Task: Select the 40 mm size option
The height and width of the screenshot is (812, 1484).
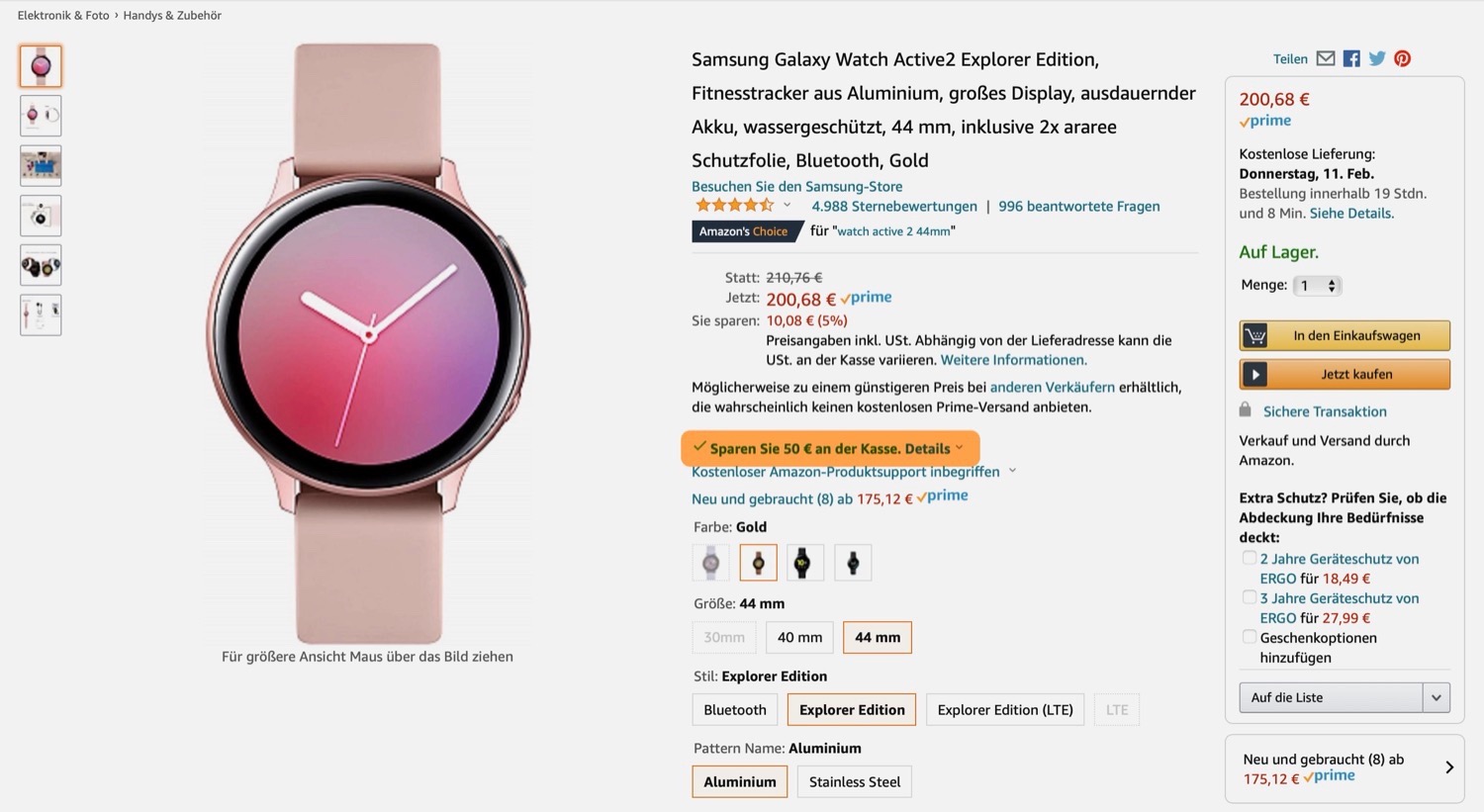Action: (799, 637)
